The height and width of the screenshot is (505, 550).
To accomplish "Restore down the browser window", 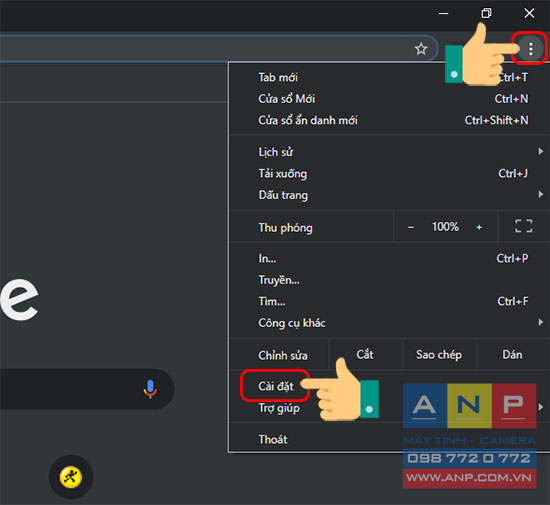I will [x=486, y=13].
